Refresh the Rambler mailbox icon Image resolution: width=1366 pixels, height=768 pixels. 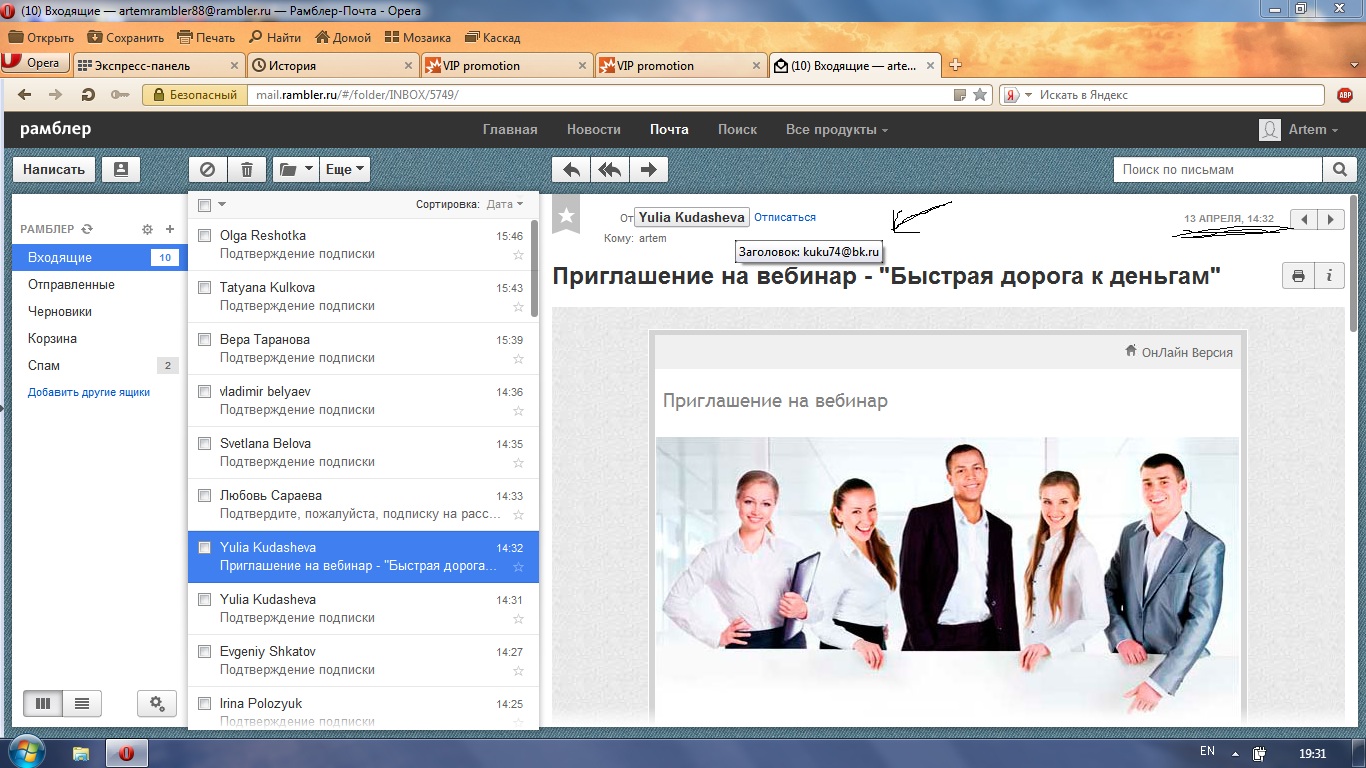pos(87,229)
